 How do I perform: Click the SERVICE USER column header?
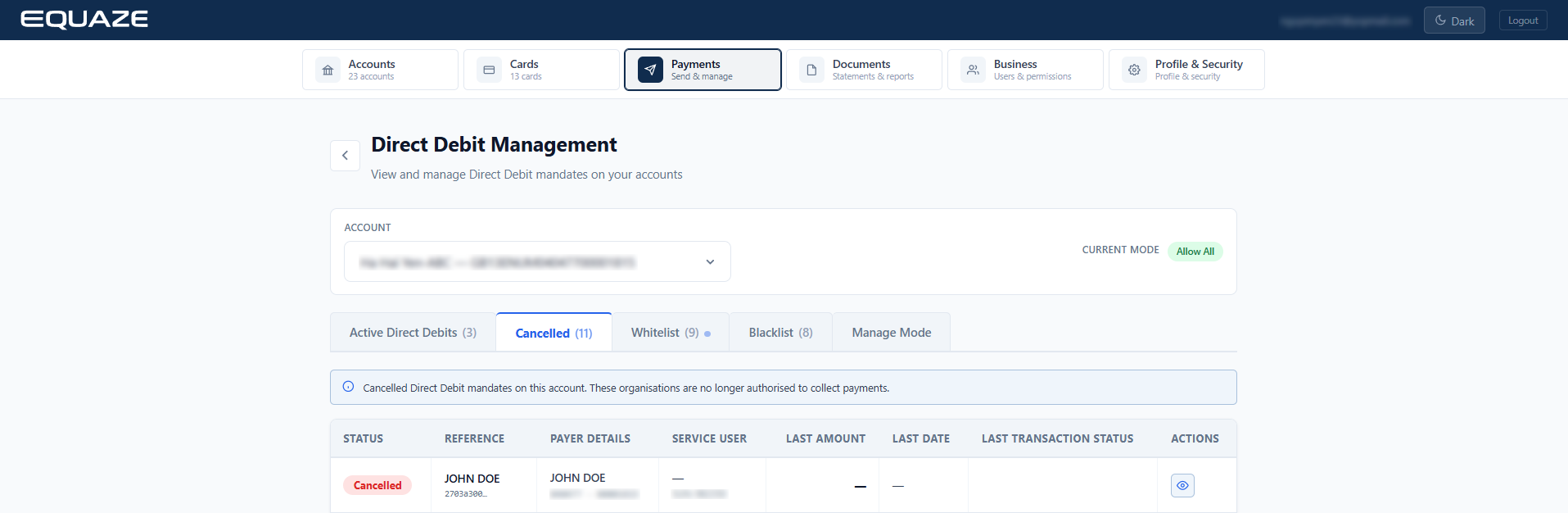pos(709,438)
